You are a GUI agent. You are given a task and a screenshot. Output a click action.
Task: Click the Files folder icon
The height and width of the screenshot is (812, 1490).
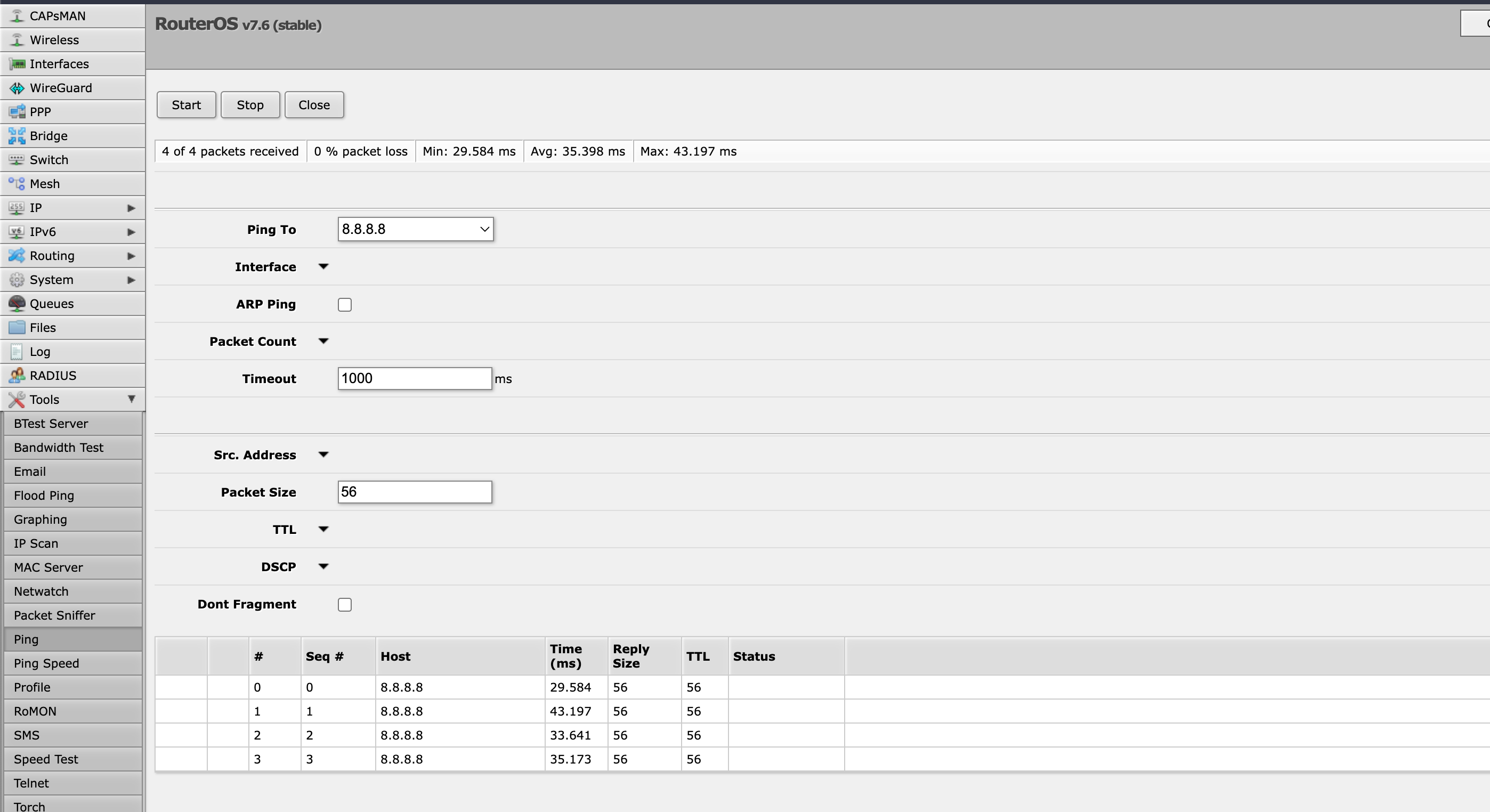point(17,328)
